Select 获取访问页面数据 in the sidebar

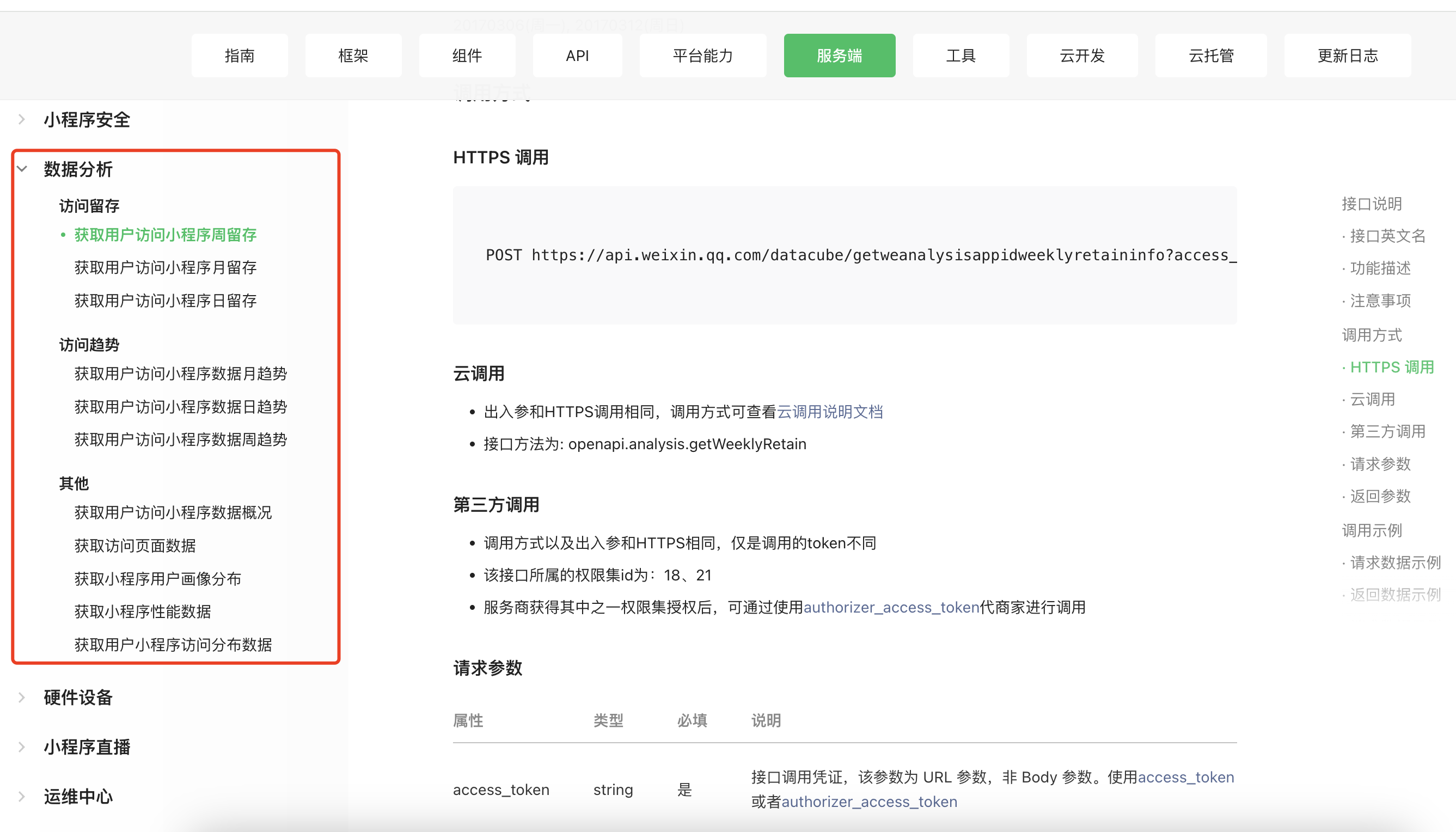coord(135,546)
